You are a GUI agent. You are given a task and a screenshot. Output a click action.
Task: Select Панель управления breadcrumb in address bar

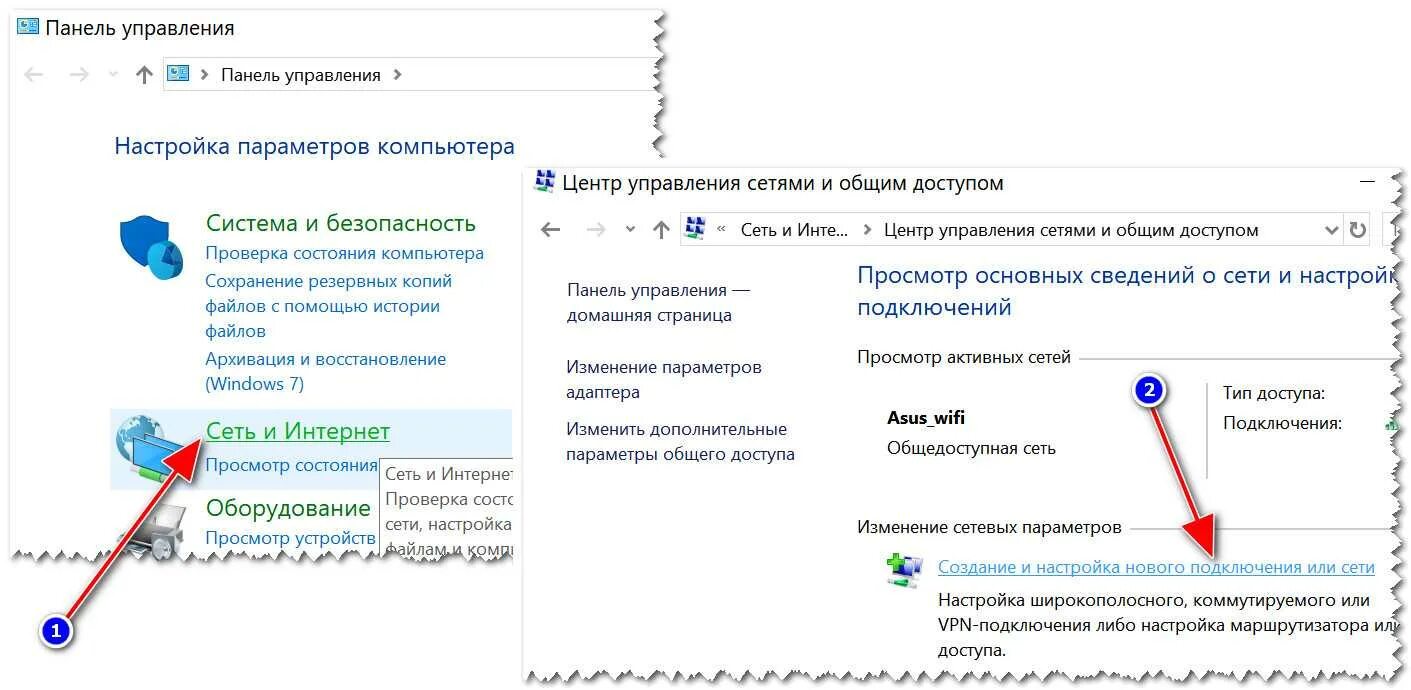(300, 75)
